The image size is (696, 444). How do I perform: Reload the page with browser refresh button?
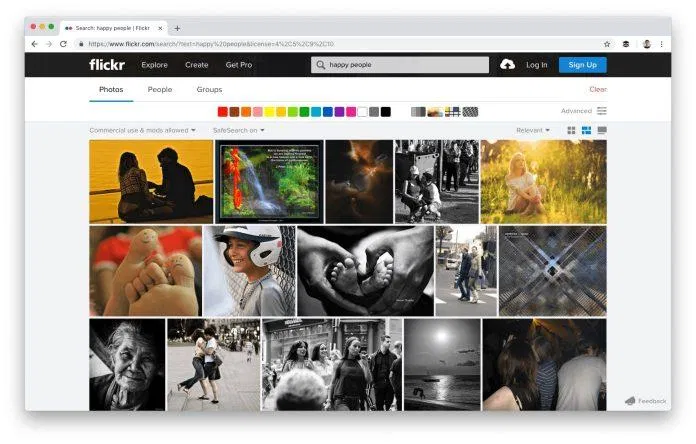64,44
